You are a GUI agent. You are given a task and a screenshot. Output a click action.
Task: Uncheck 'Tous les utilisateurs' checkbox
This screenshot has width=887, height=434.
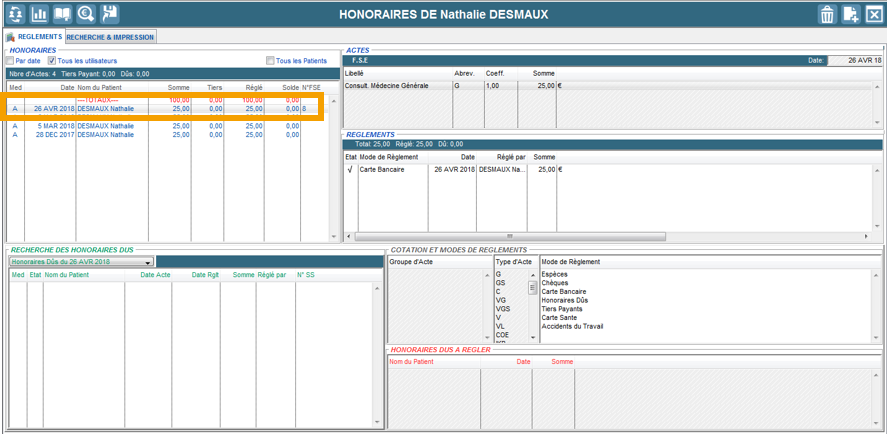click(52, 61)
